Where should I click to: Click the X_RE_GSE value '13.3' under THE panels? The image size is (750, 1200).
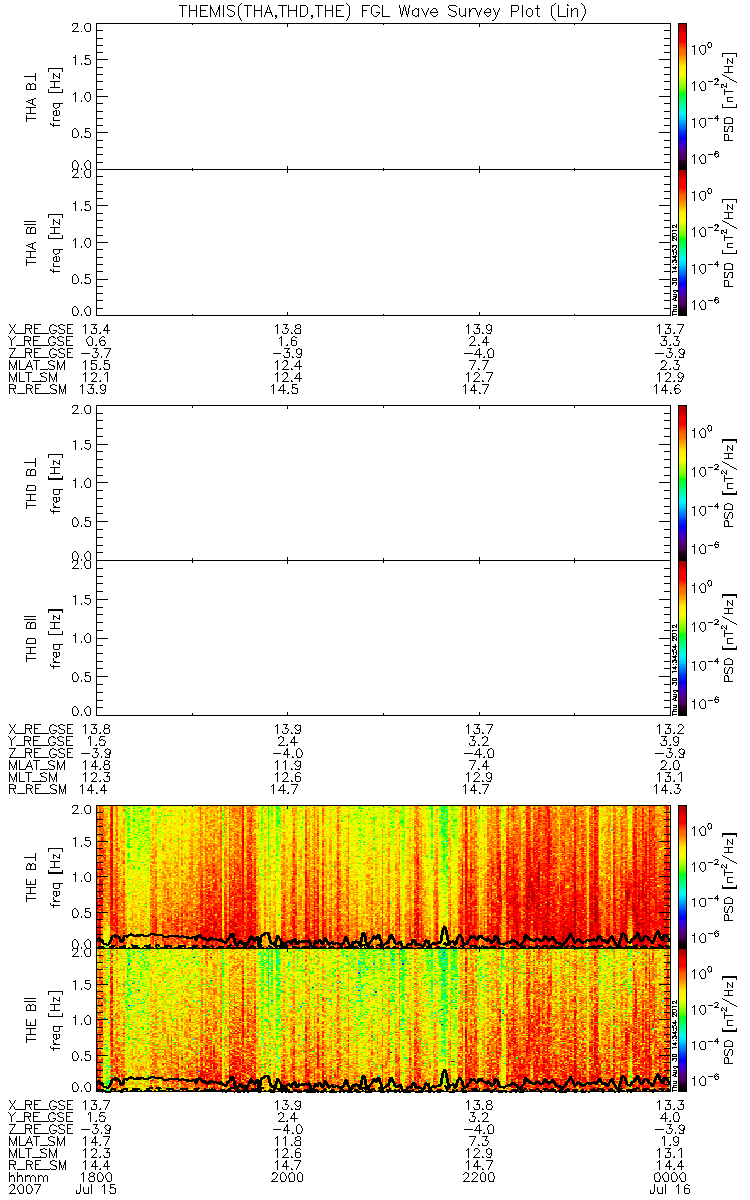click(x=668, y=1108)
